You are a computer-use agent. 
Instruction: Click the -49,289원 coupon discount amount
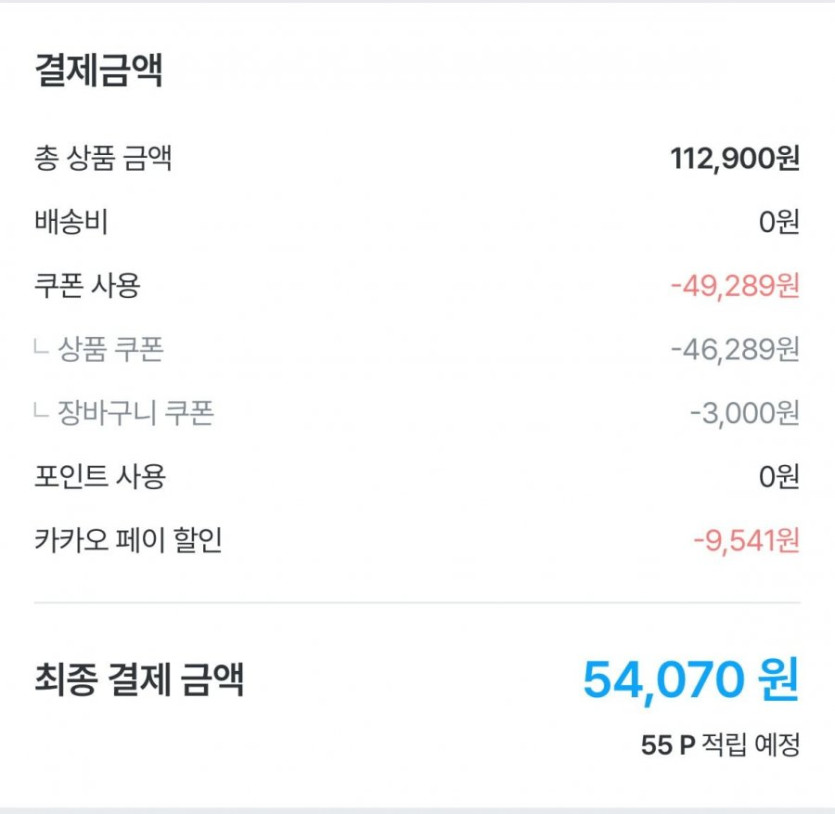(735, 286)
